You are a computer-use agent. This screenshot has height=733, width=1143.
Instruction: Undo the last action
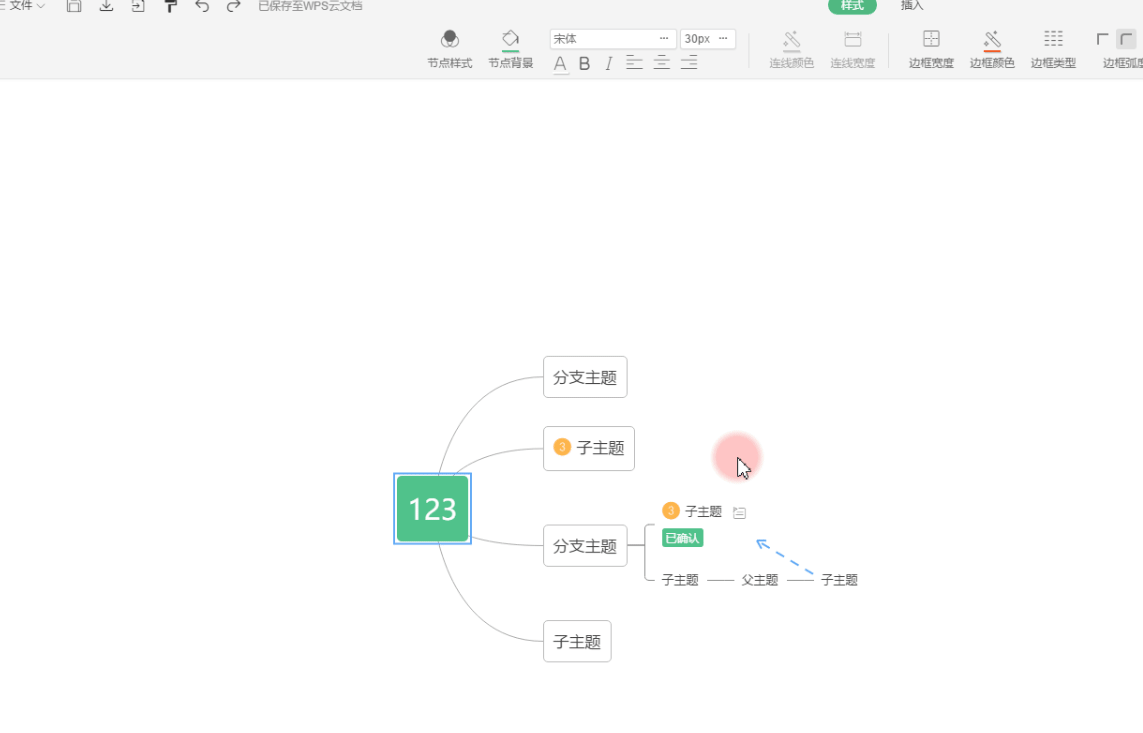[201, 6]
